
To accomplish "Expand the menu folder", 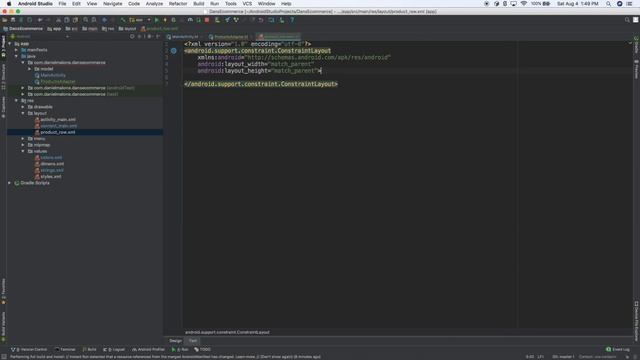I will tap(23, 138).
